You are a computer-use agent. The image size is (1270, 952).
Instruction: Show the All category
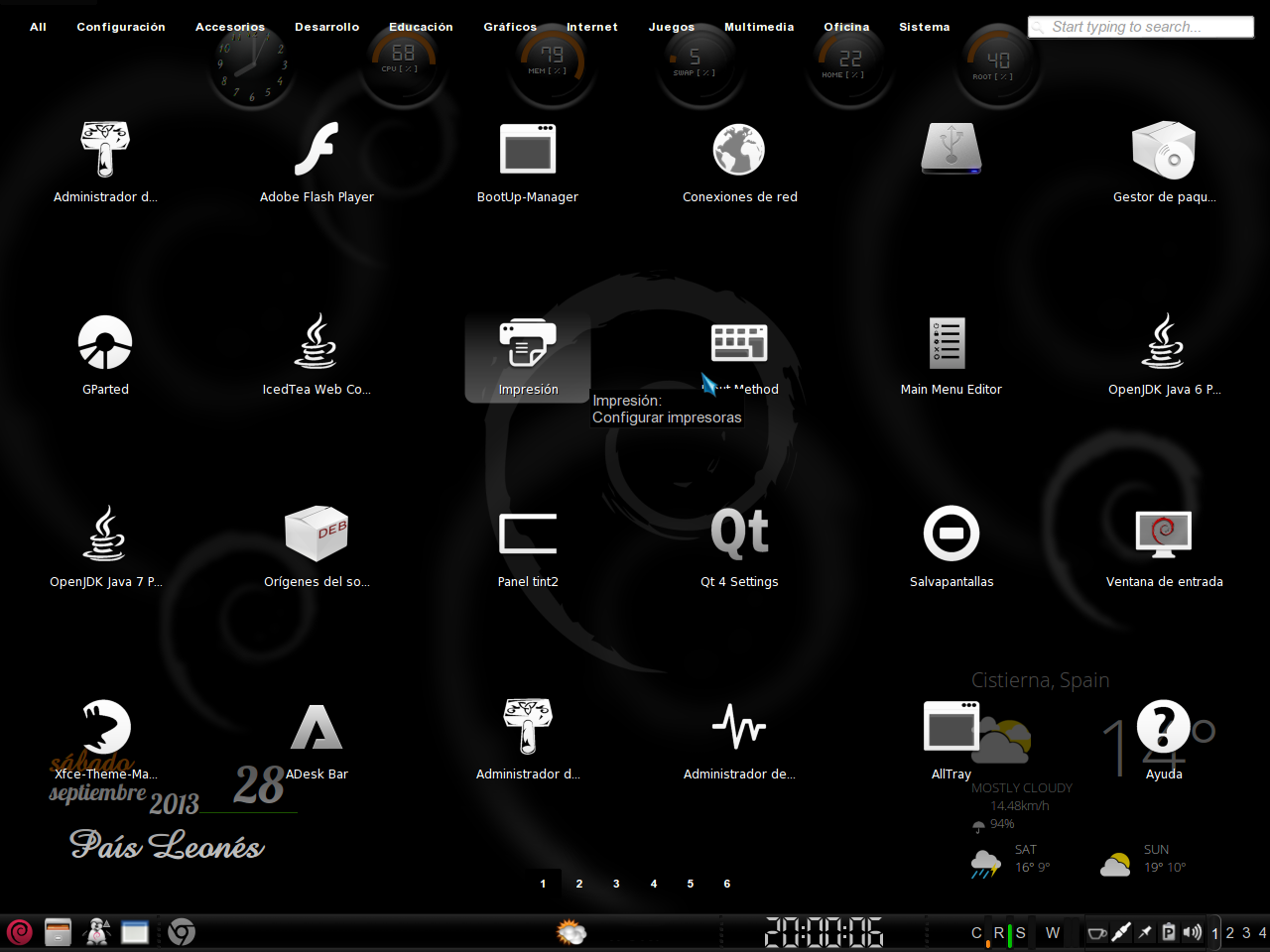pyautogui.click(x=38, y=27)
